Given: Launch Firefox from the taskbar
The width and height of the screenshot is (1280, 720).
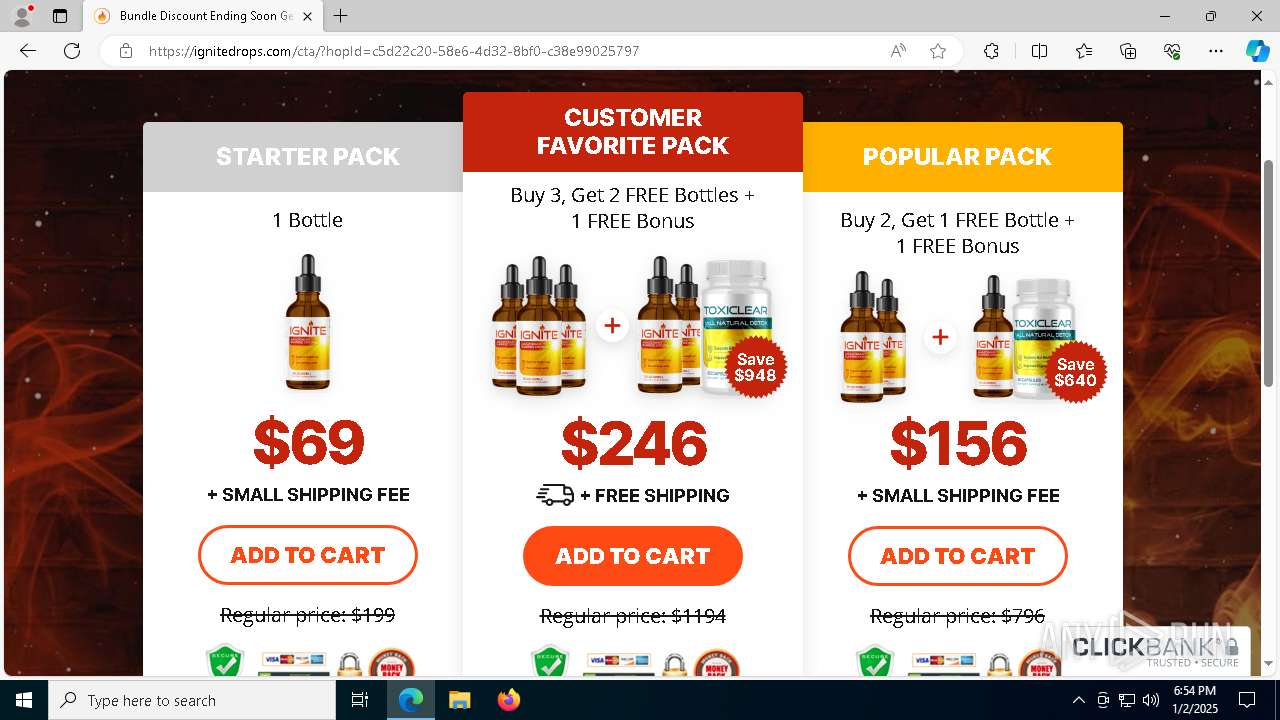Looking at the screenshot, I should [x=509, y=700].
